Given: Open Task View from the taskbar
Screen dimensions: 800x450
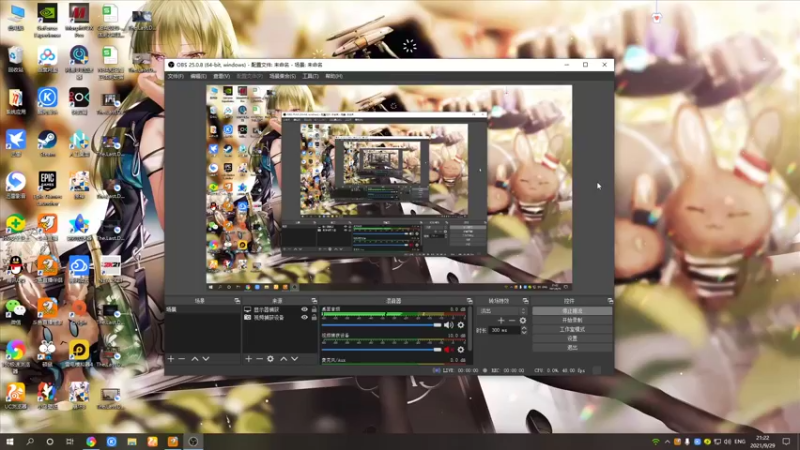Looking at the screenshot, I should pyautogui.click(x=70, y=441).
